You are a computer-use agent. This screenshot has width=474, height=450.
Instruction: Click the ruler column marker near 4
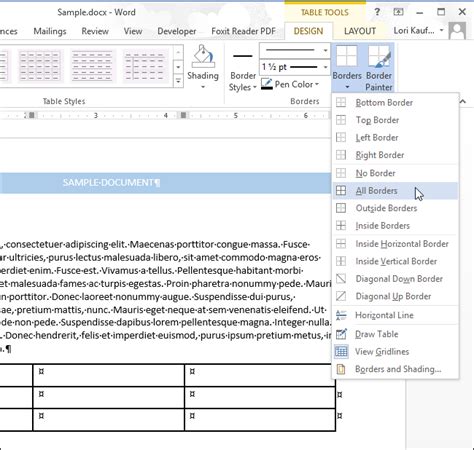183,115
